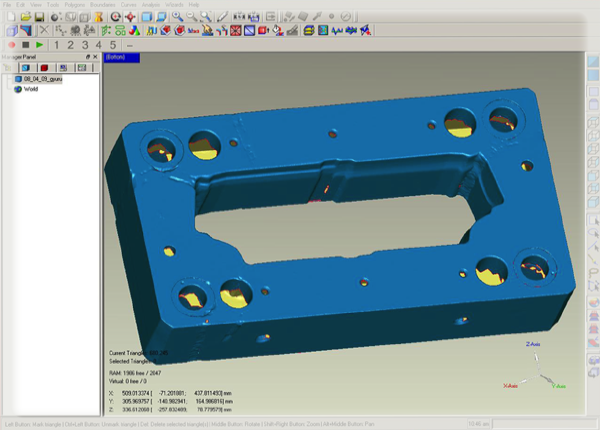Click the red record macro button
600x430 pixels.
click(10, 45)
